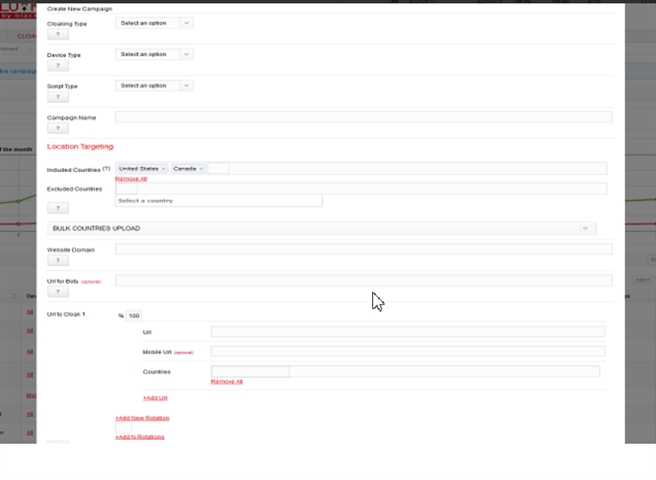Expand the Bulk Countries Upload section

321,228
